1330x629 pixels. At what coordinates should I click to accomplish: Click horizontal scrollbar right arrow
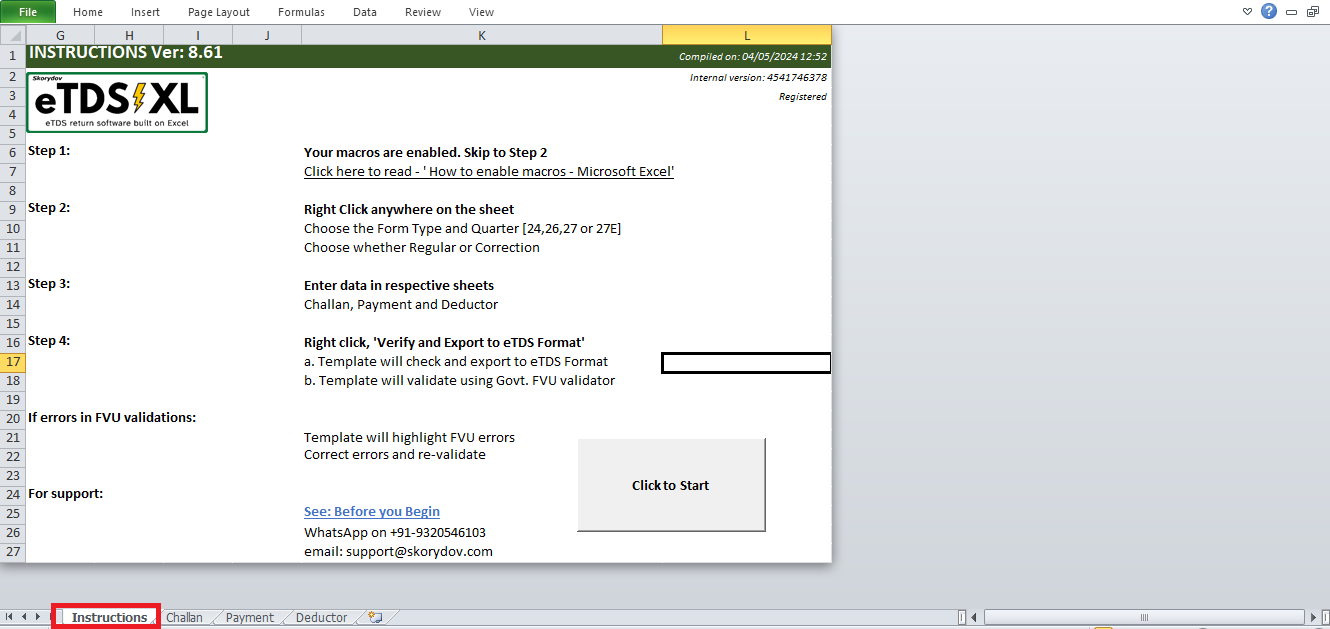click(x=1314, y=617)
